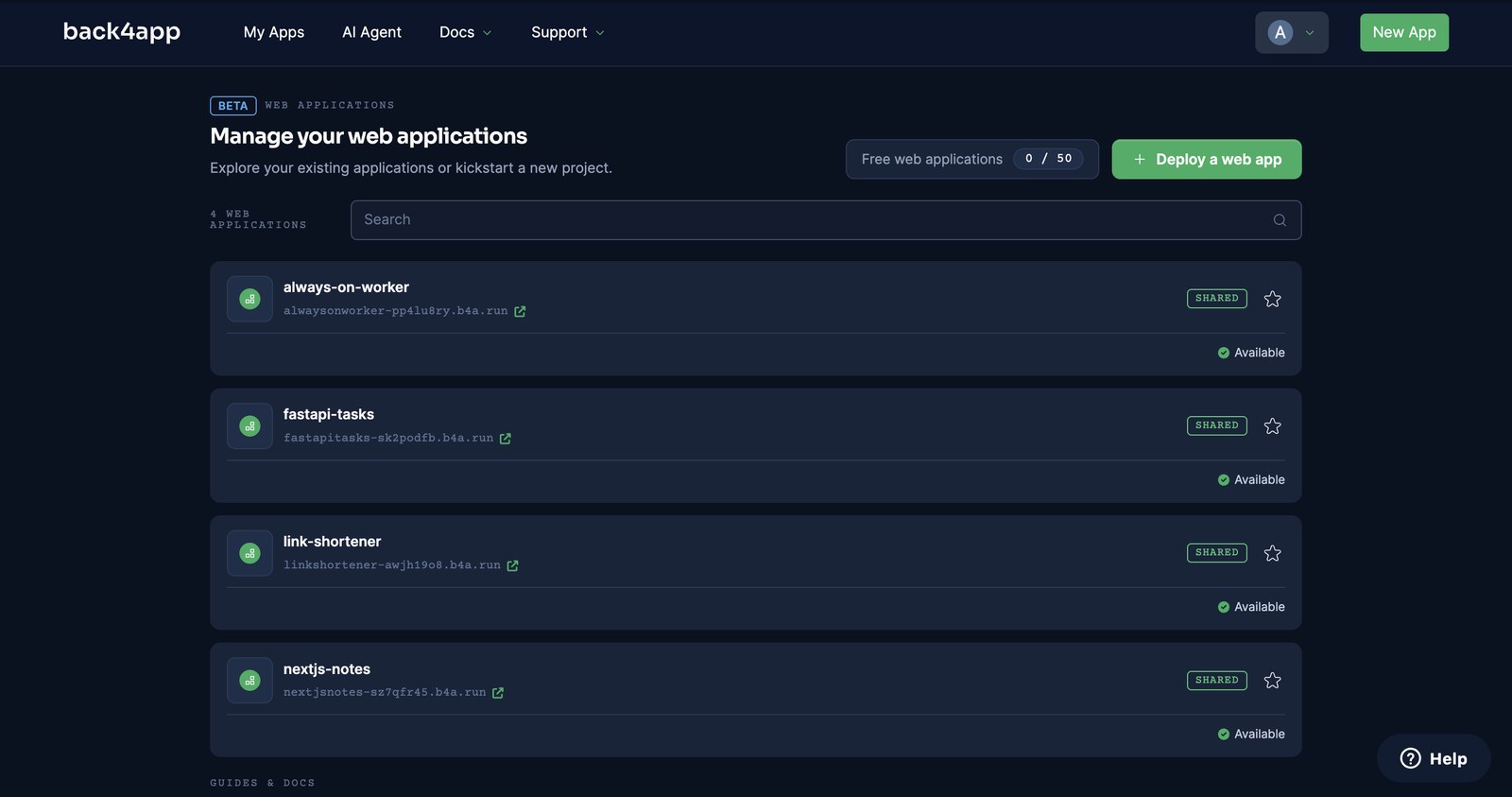Click the linkshortener-awjh19o8.b4a.run URL
The width and height of the screenshot is (1512, 797).
(392, 565)
